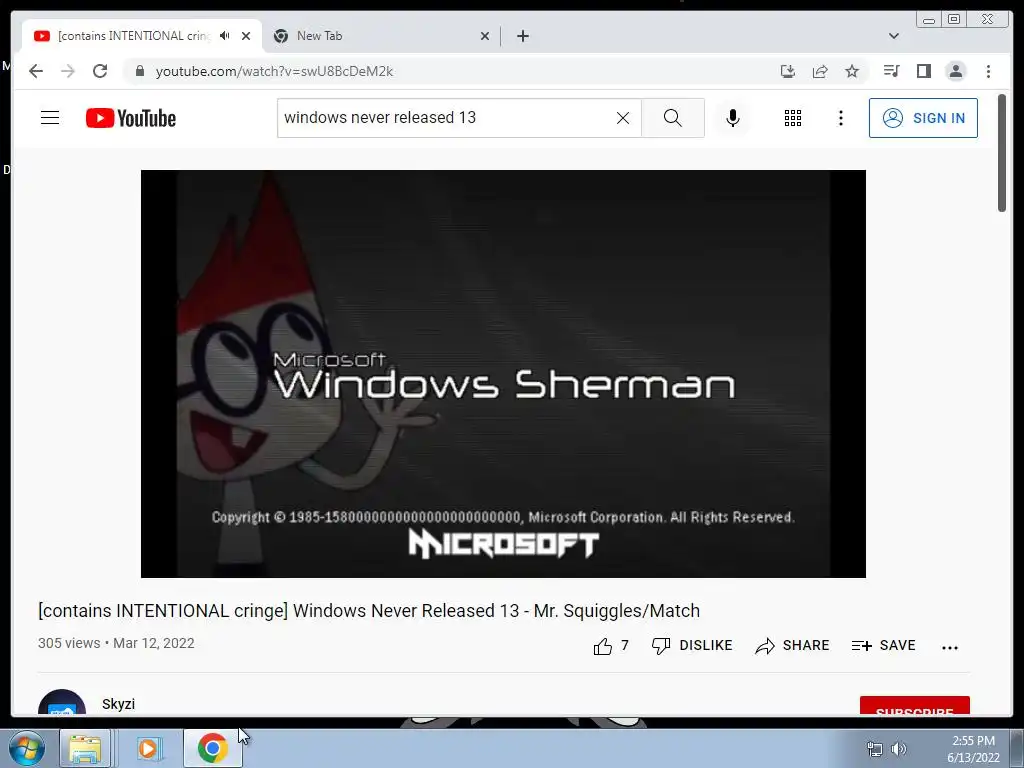Open the YouTube hamburger guide menu
Viewport: 1024px width, 768px height.
pos(50,118)
